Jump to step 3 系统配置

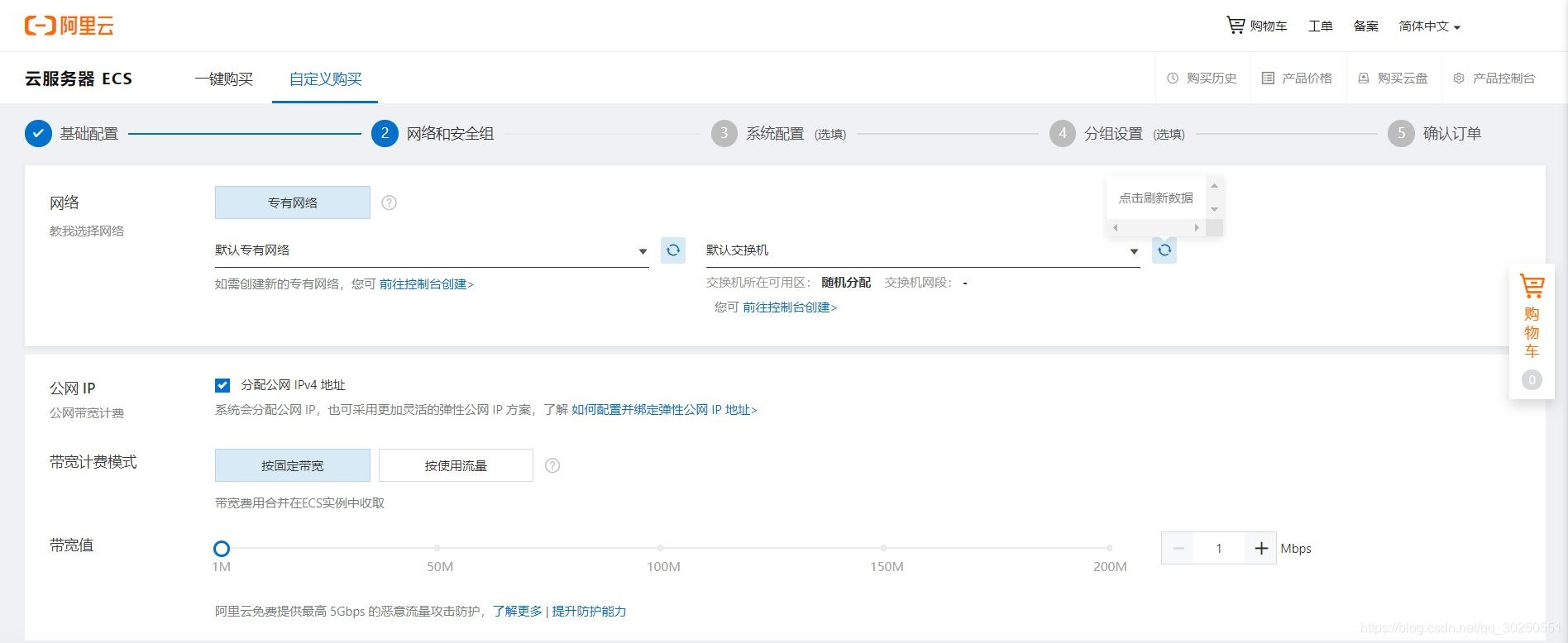point(778,133)
